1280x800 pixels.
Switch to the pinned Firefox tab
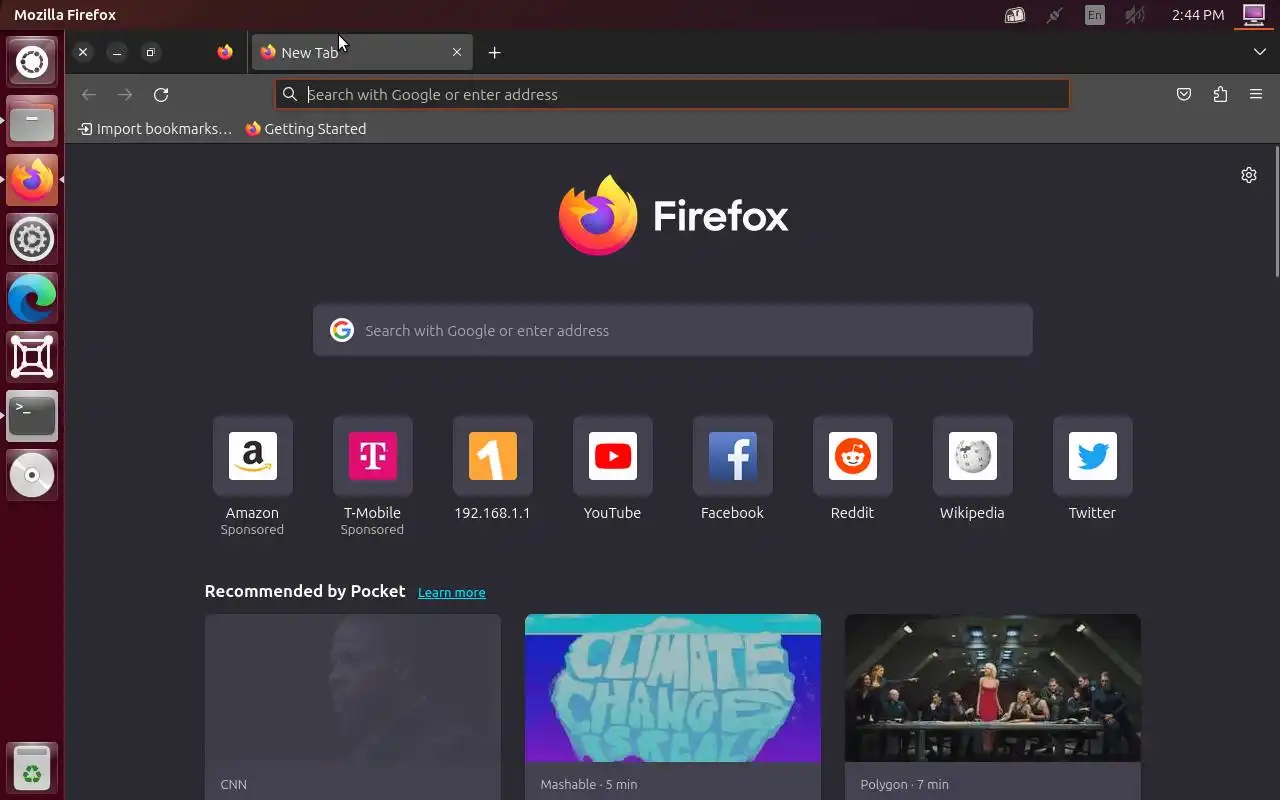225,52
